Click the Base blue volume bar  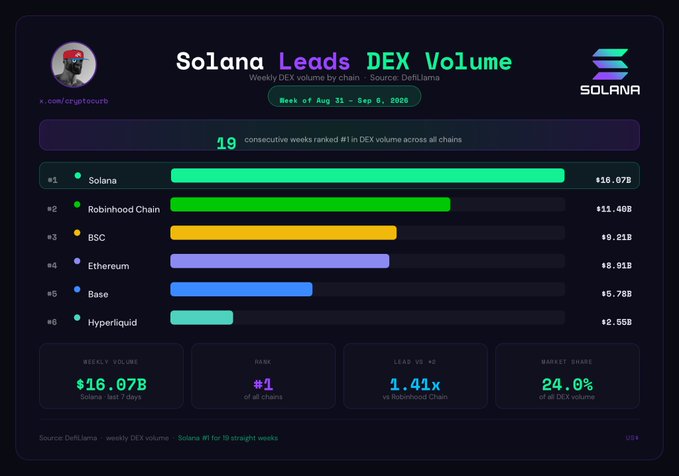pos(241,289)
